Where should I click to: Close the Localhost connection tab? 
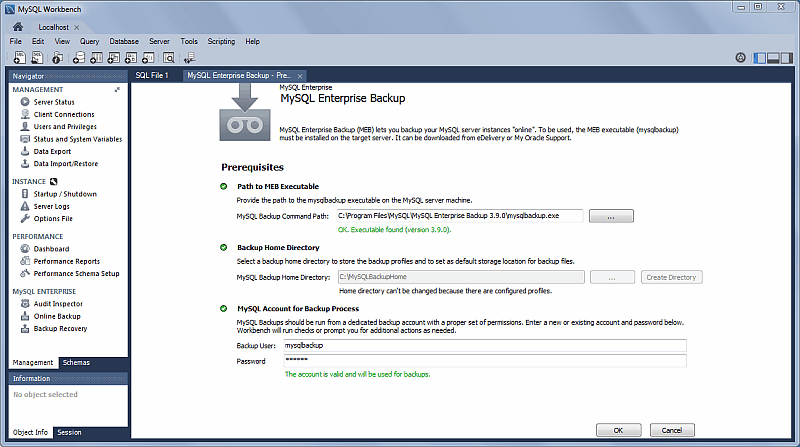coord(77,28)
